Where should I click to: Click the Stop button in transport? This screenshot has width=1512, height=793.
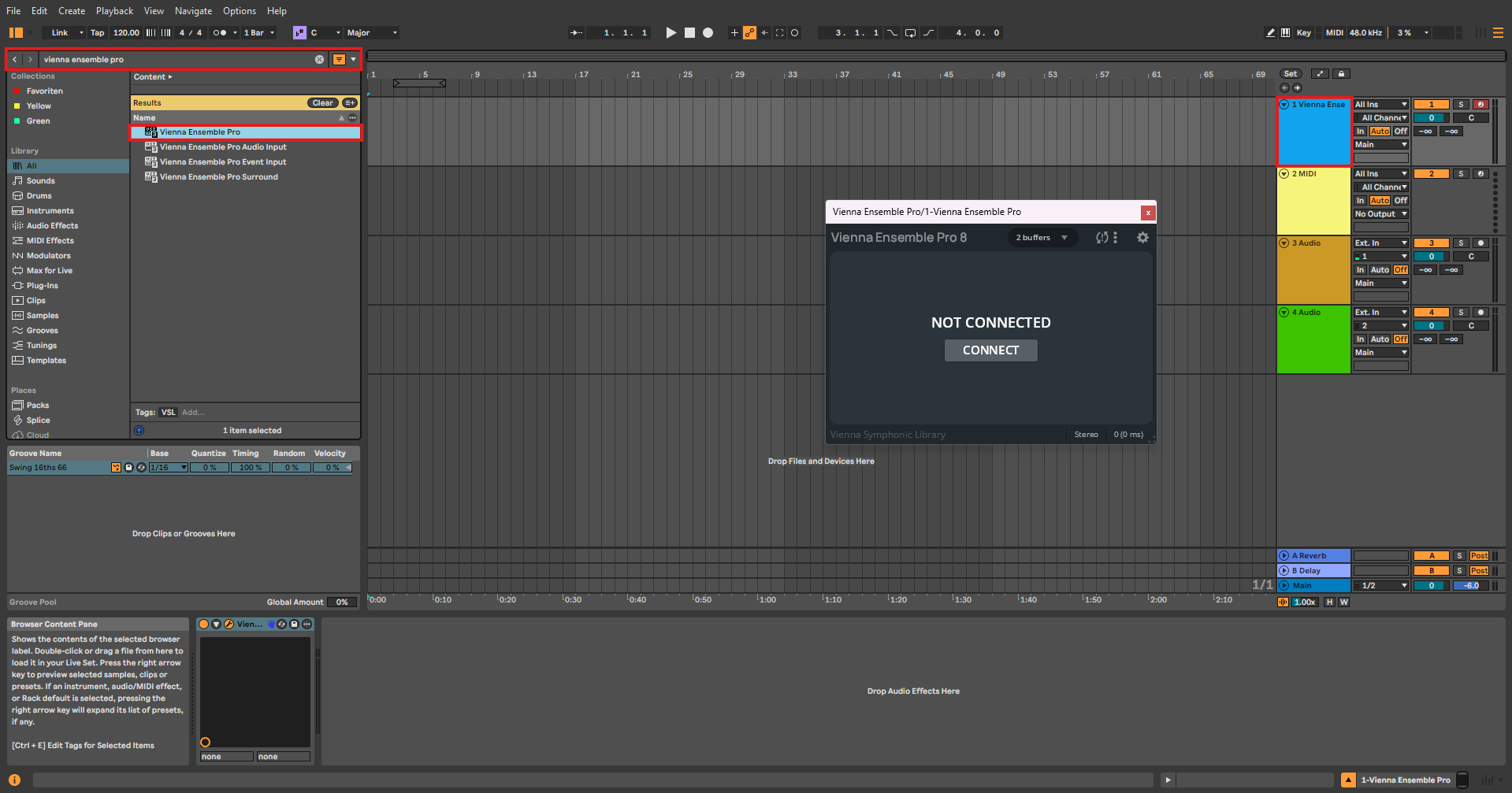(x=689, y=33)
